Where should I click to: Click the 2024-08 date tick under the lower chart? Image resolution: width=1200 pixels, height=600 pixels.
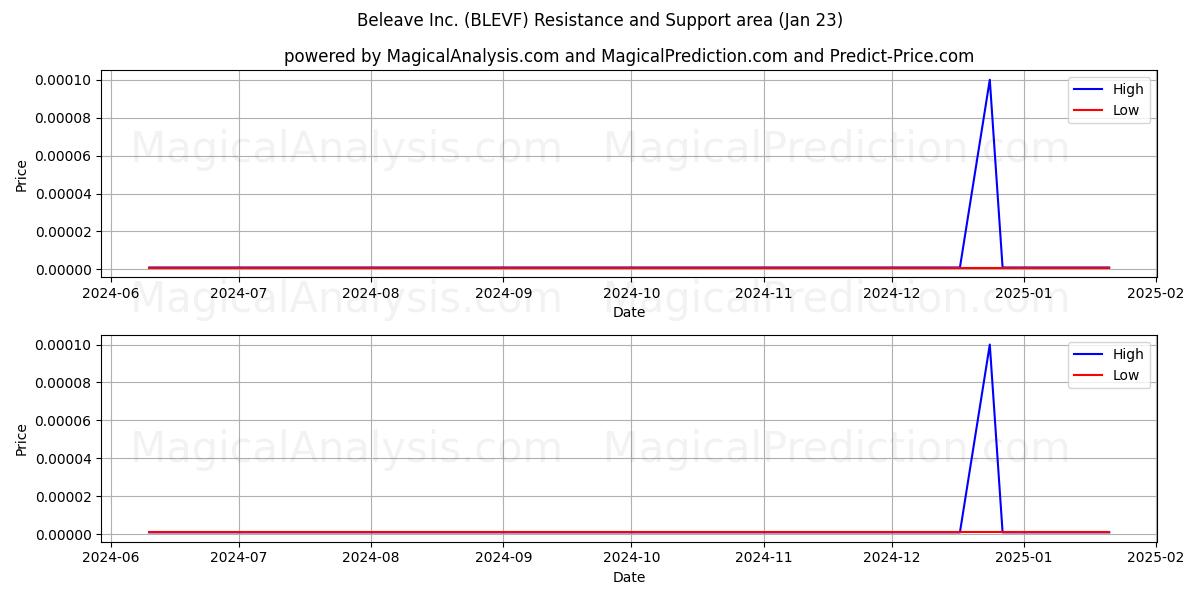(x=371, y=559)
